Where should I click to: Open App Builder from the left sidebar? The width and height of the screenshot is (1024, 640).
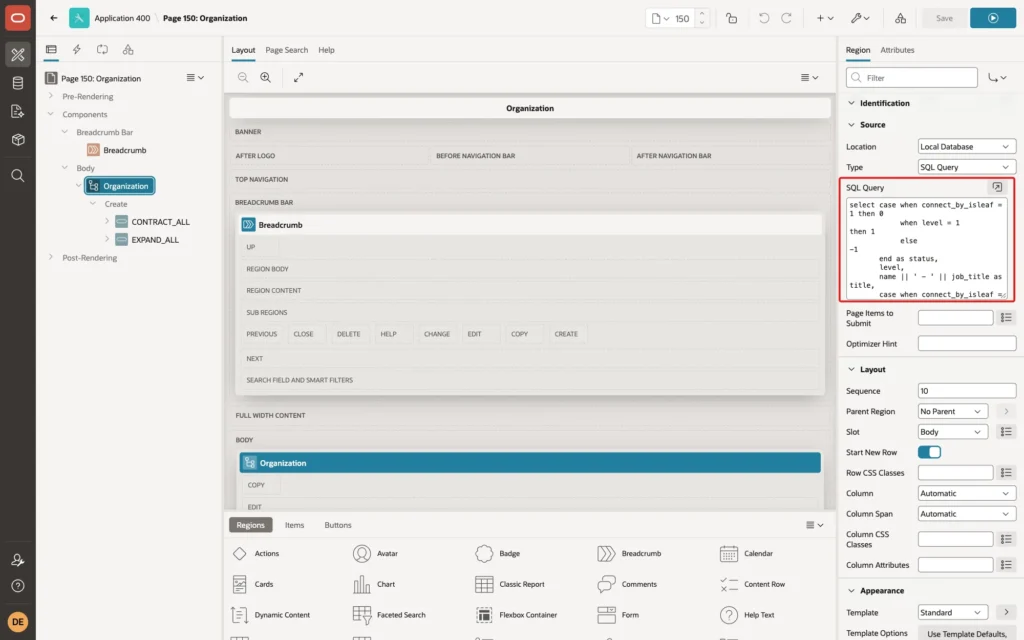coord(18,55)
